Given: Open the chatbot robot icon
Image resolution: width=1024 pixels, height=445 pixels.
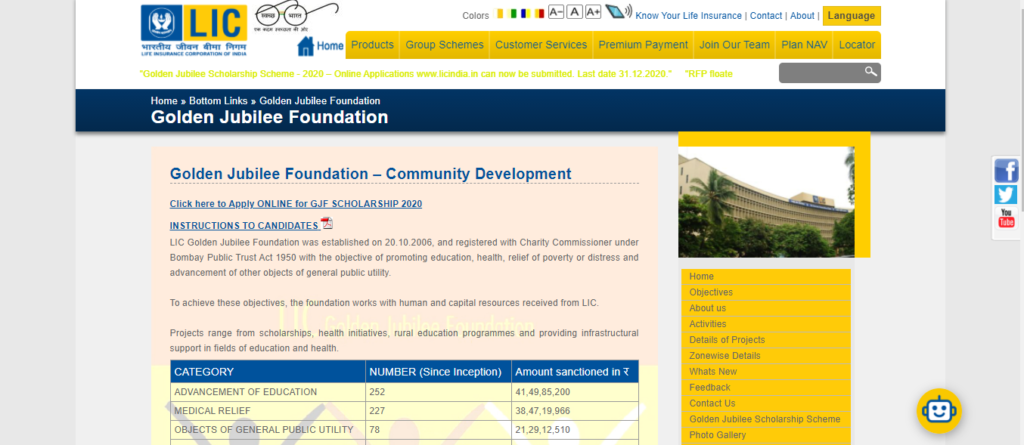Looking at the screenshot, I should click(x=939, y=411).
